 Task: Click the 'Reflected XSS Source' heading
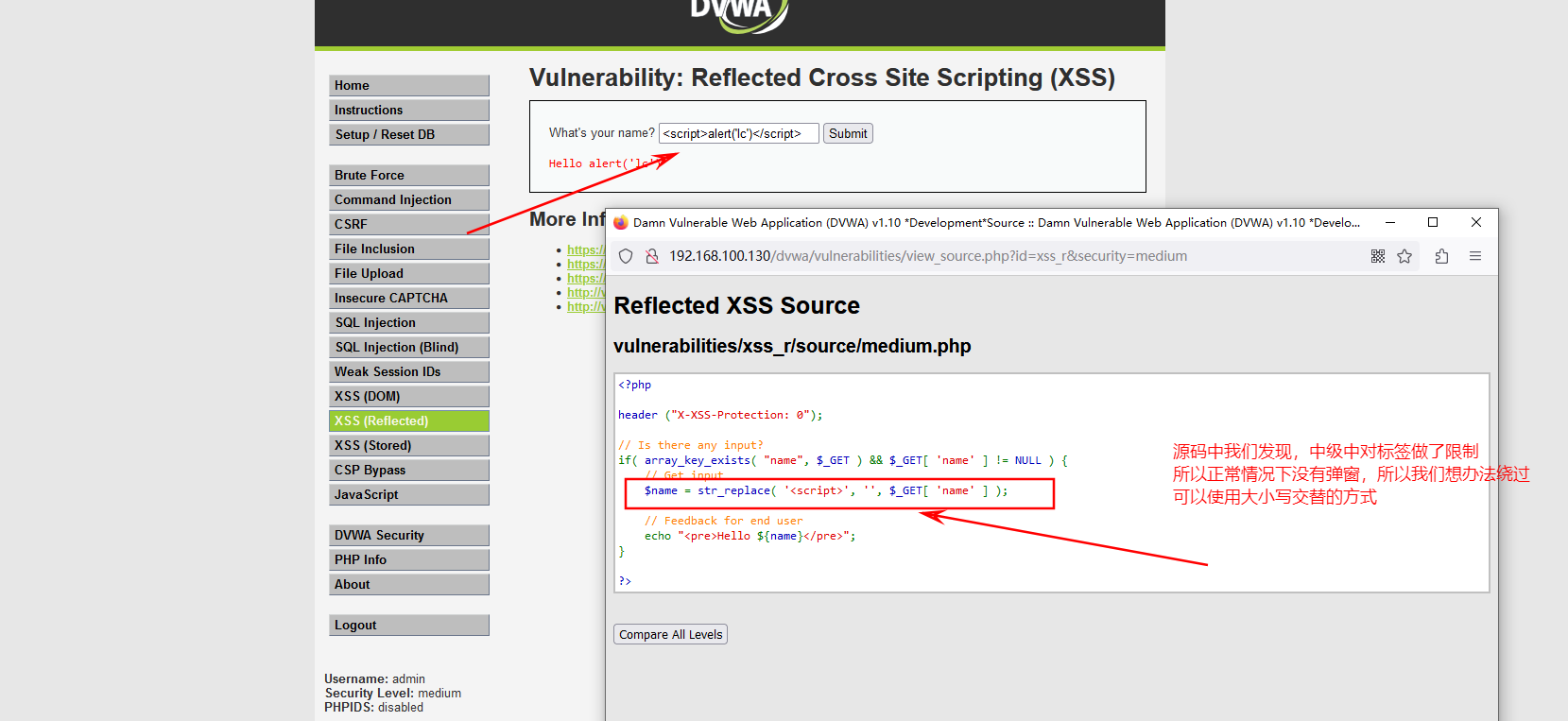point(736,305)
